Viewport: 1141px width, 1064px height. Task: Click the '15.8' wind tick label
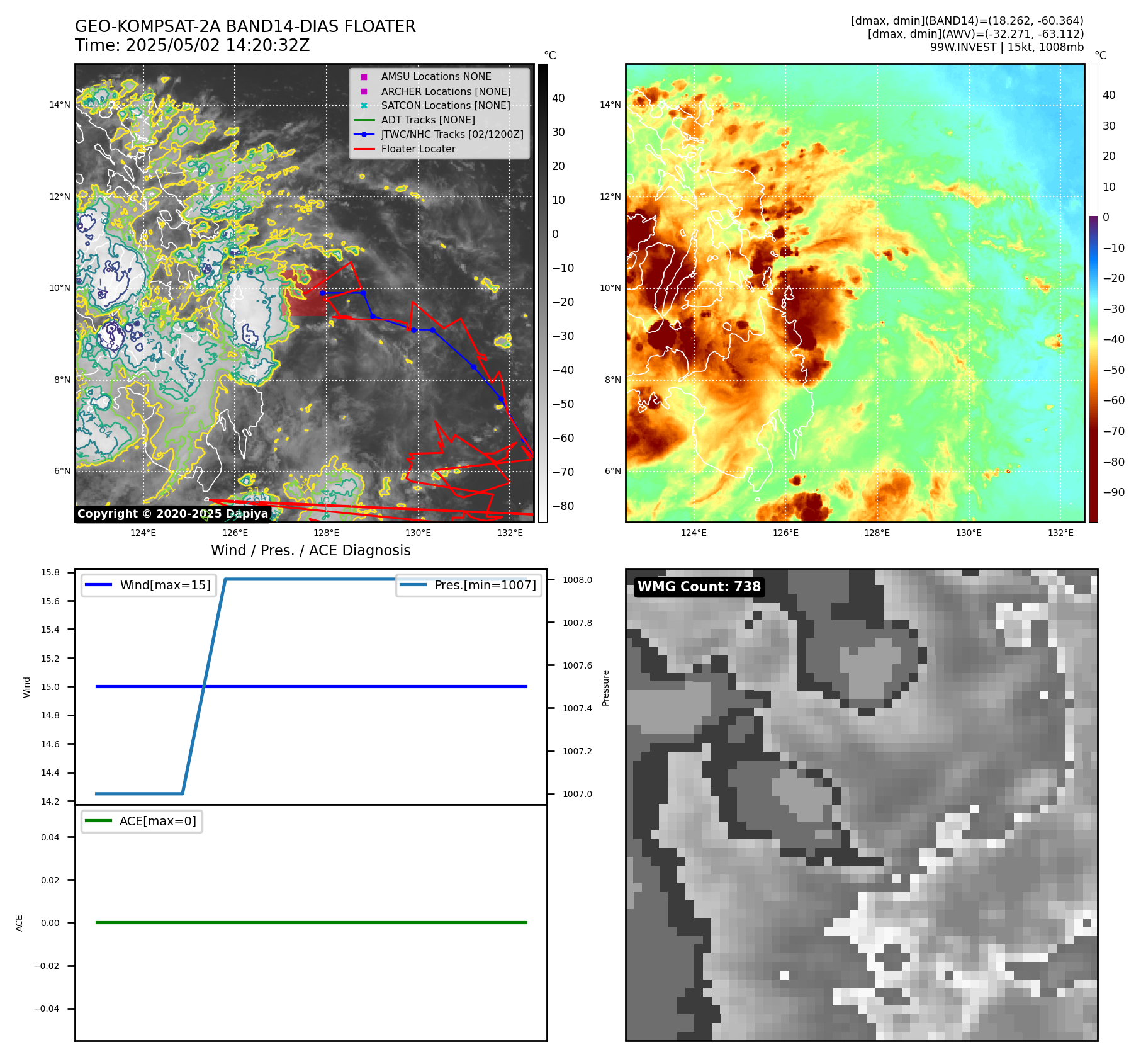point(50,572)
